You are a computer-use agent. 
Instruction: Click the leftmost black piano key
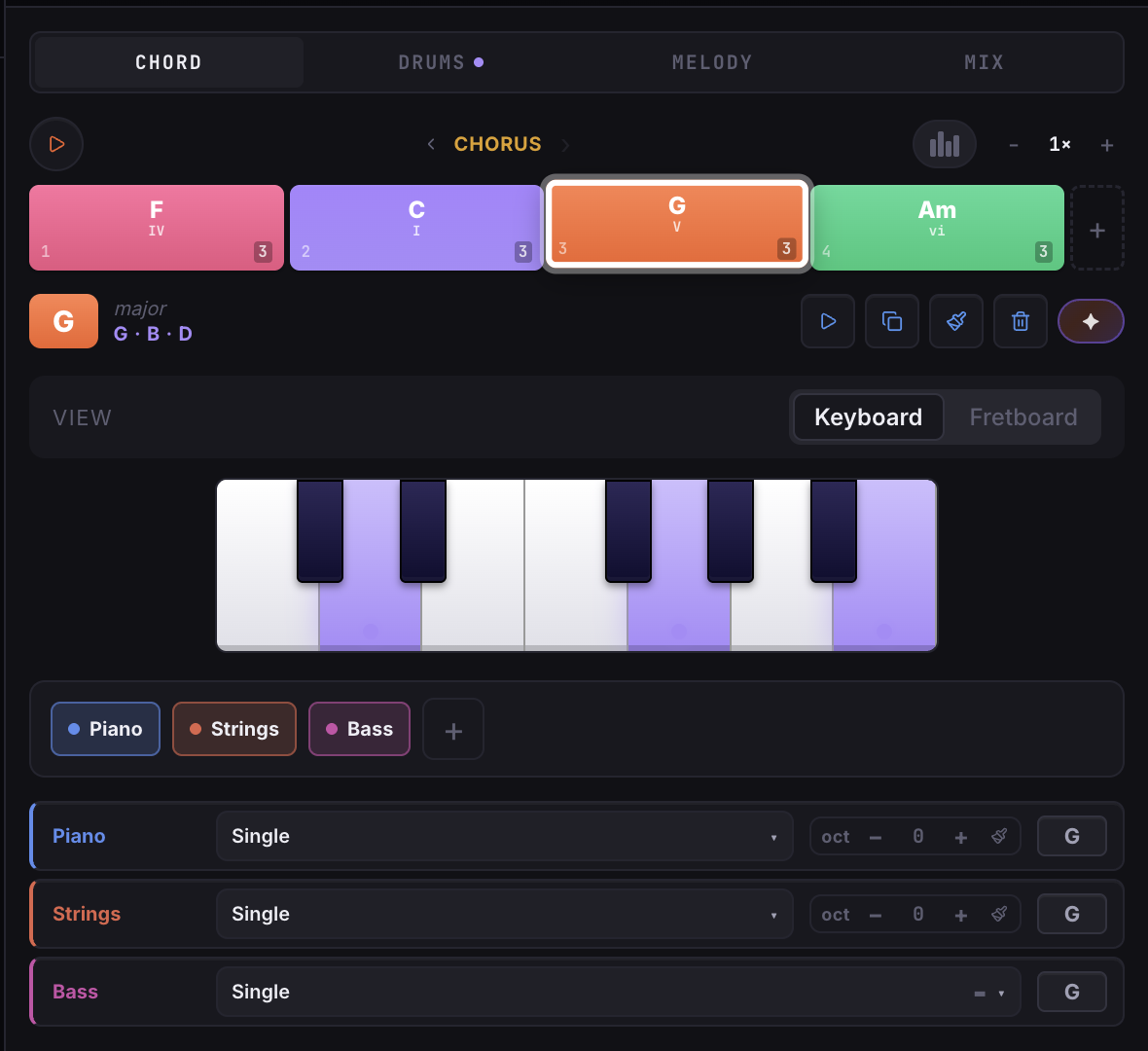[x=320, y=530]
